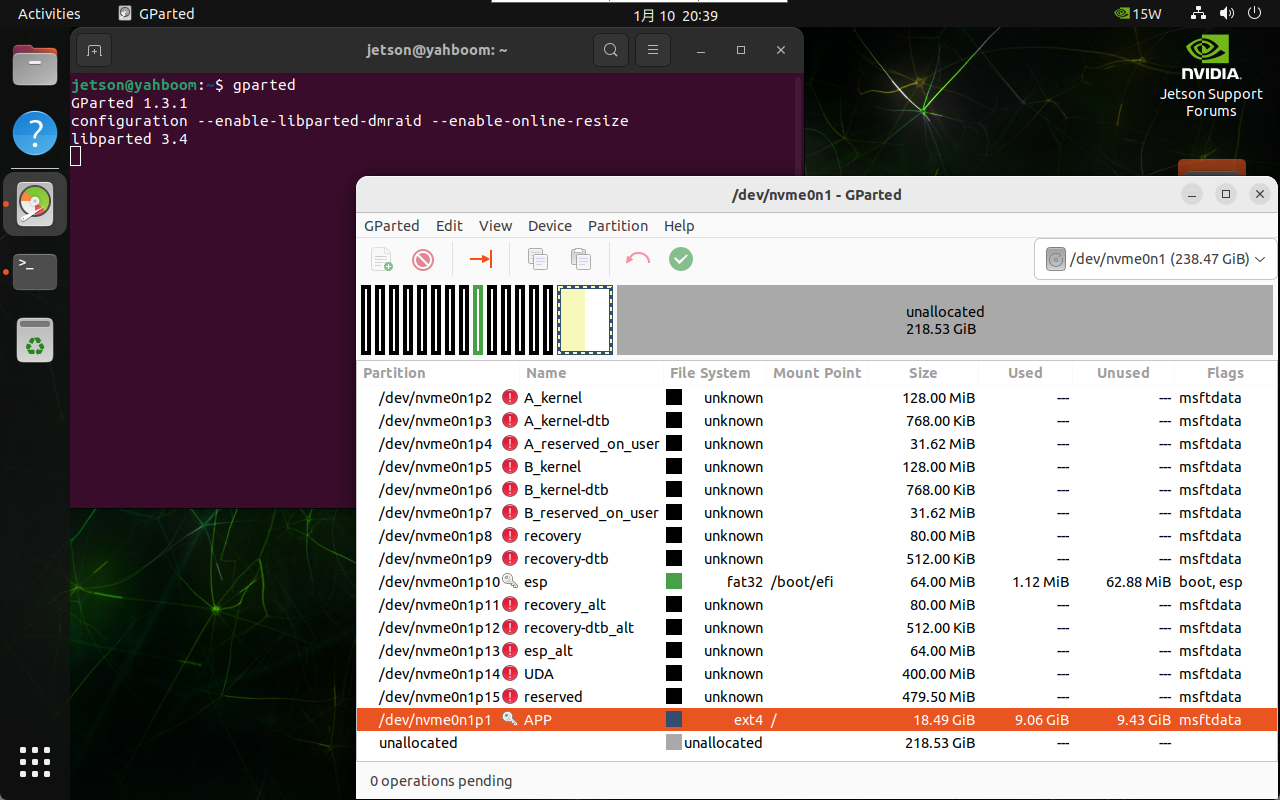The width and height of the screenshot is (1280, 800).
Task: Open Show Applications grid in dock
Action: pos(35,761)
